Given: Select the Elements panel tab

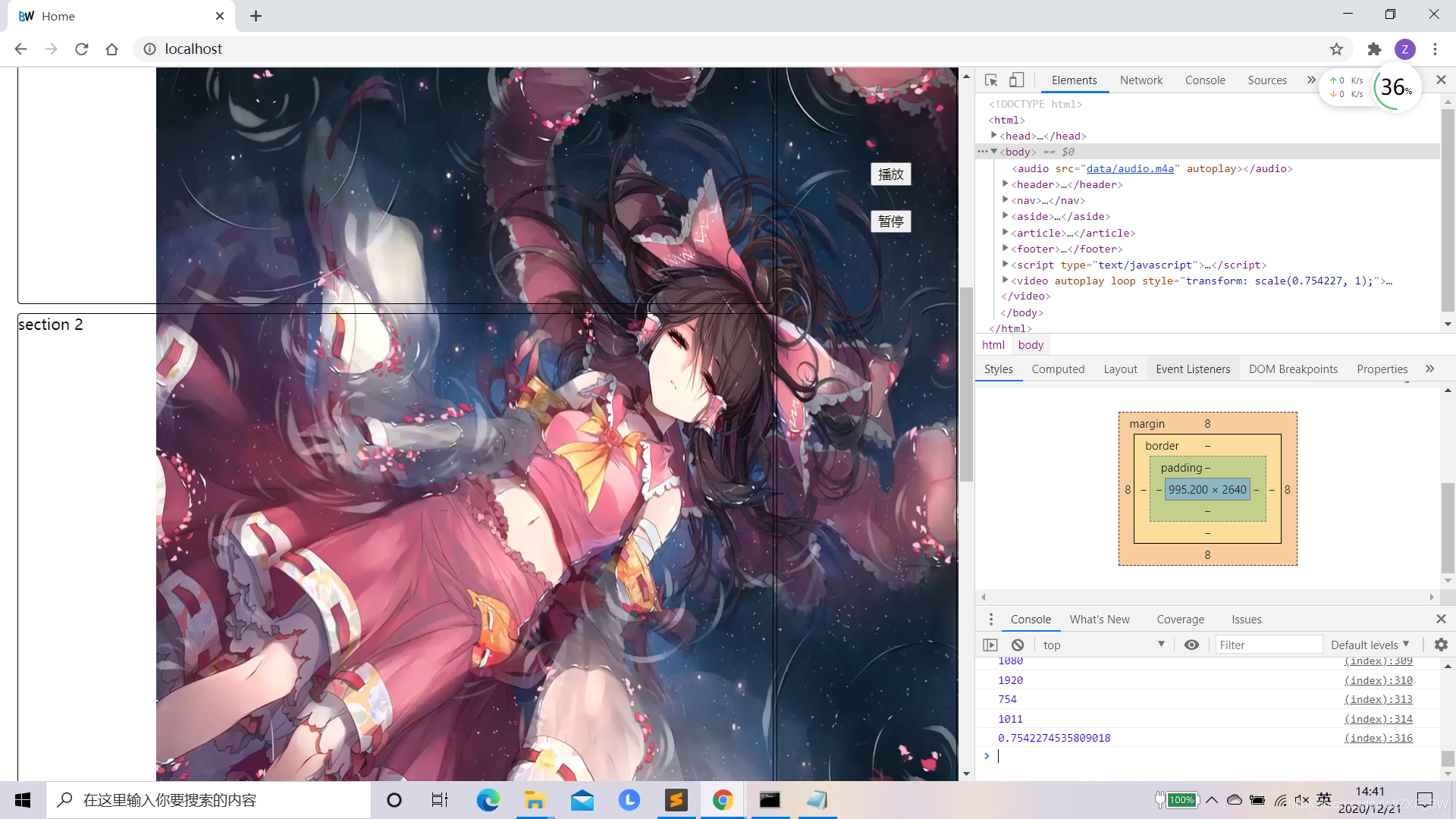Looking at the screenshot, I should click(1074, 80).
